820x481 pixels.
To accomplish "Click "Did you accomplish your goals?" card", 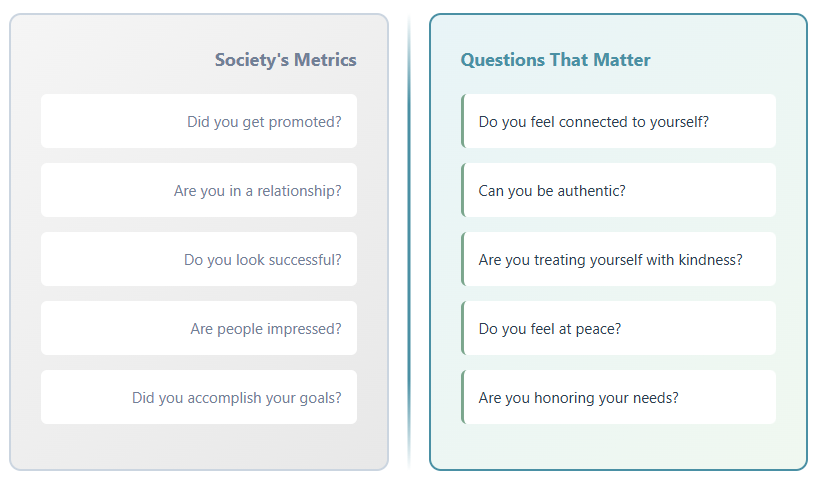I will [x=199, y=397].
